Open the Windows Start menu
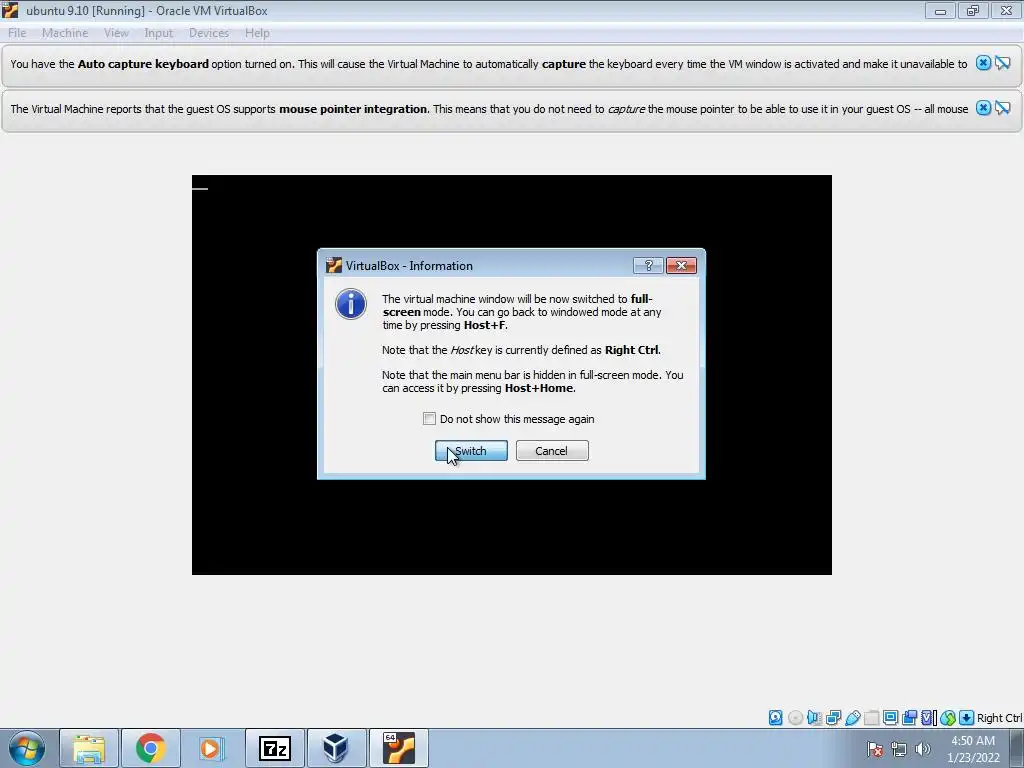 (x=27, y=748)
